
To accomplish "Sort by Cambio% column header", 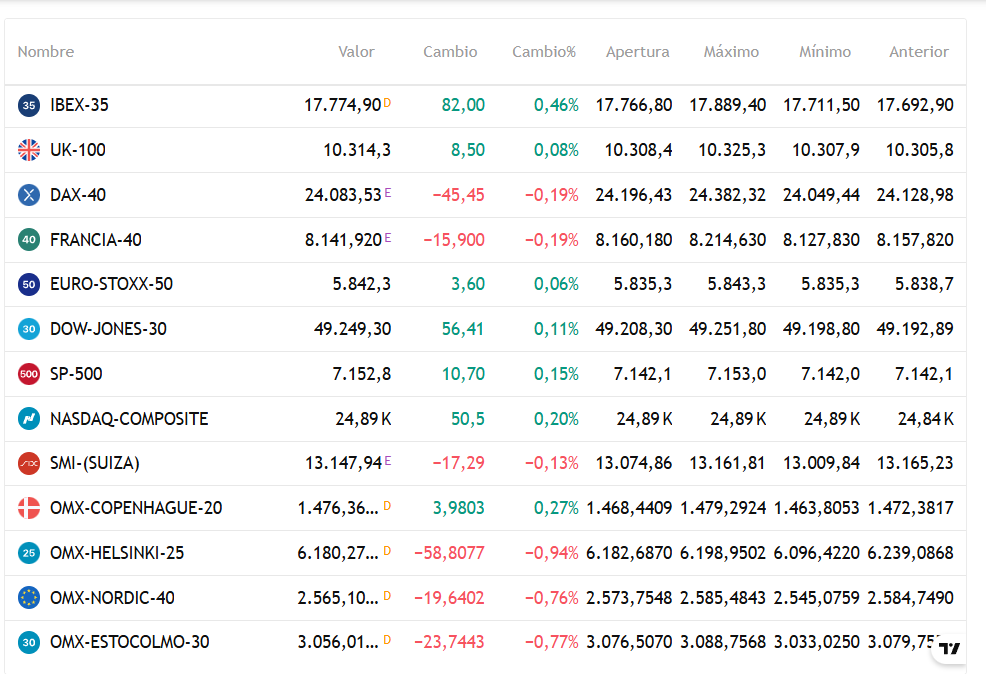I will coord(544,52).
